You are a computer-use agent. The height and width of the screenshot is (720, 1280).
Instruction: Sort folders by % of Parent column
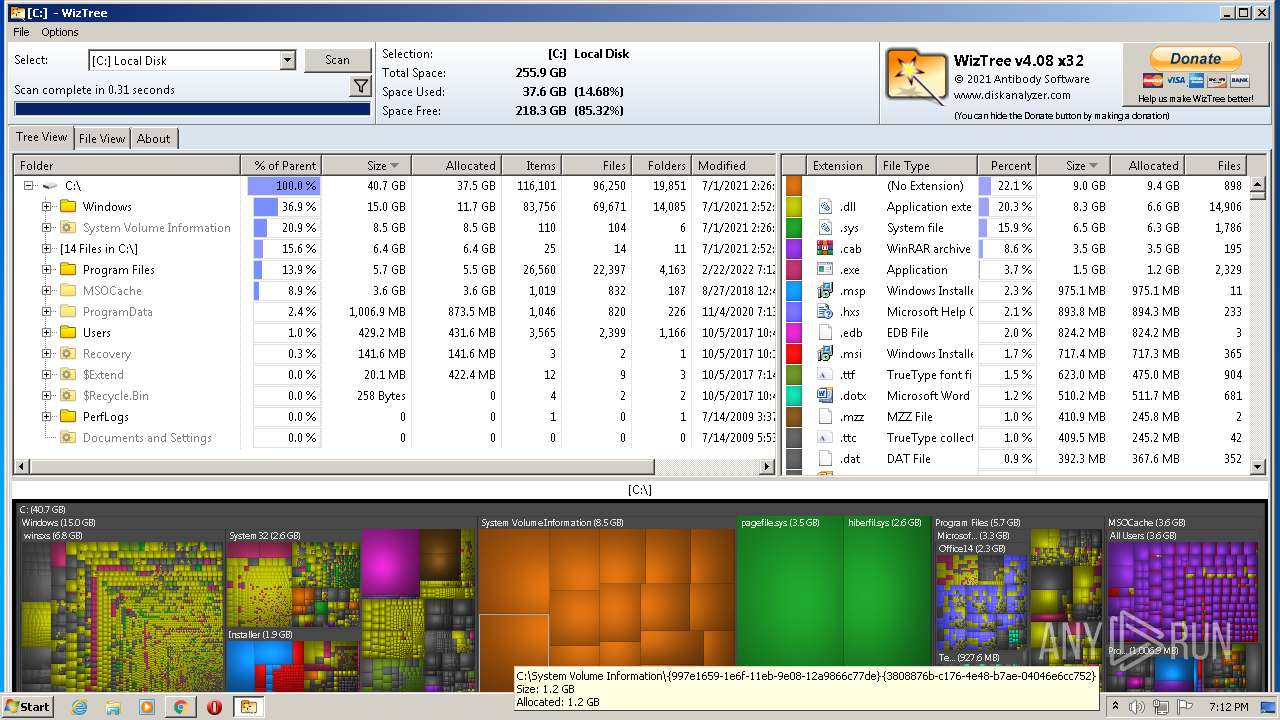coord(281,166)
